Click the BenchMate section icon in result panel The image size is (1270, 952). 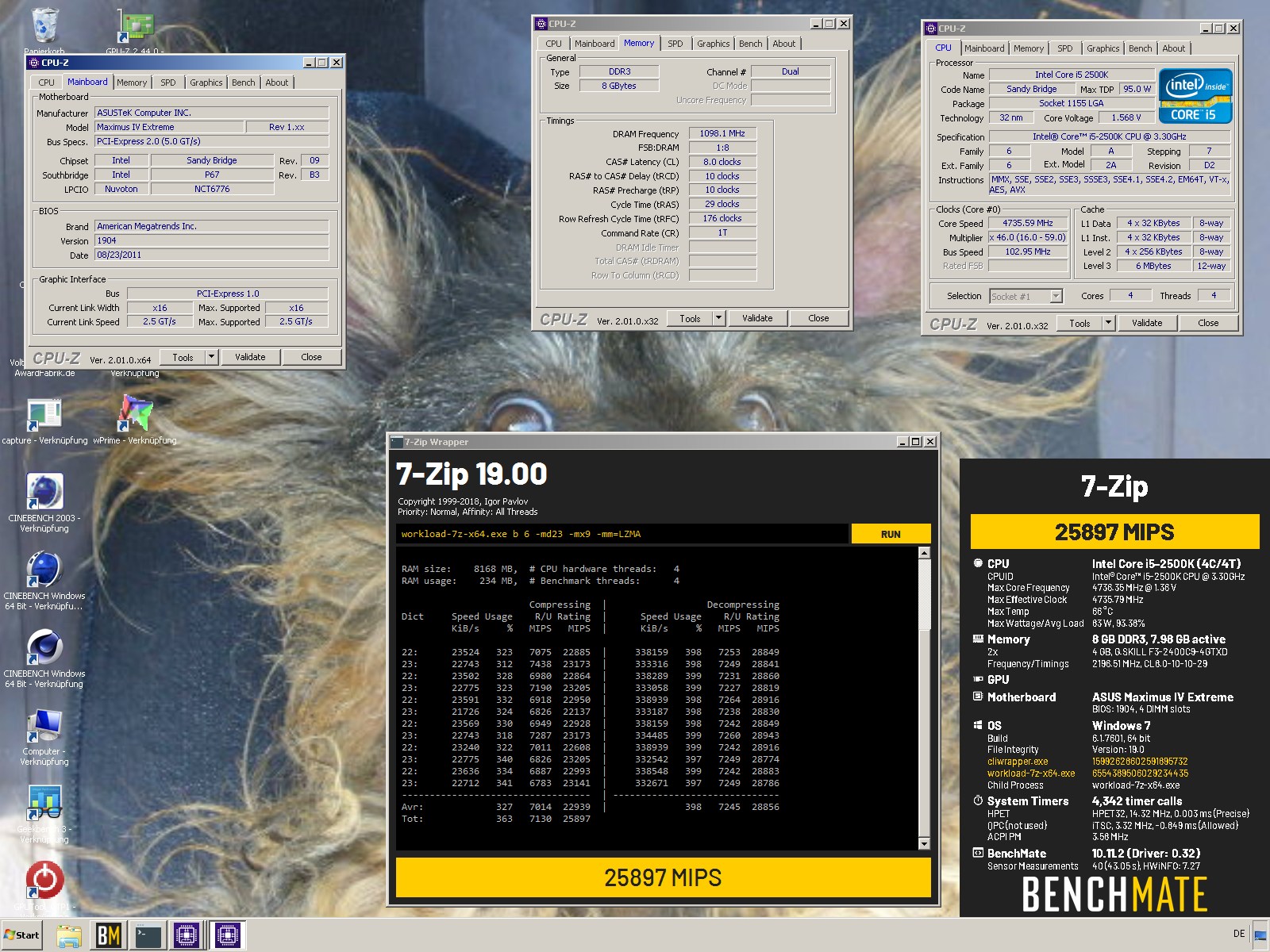978,853
